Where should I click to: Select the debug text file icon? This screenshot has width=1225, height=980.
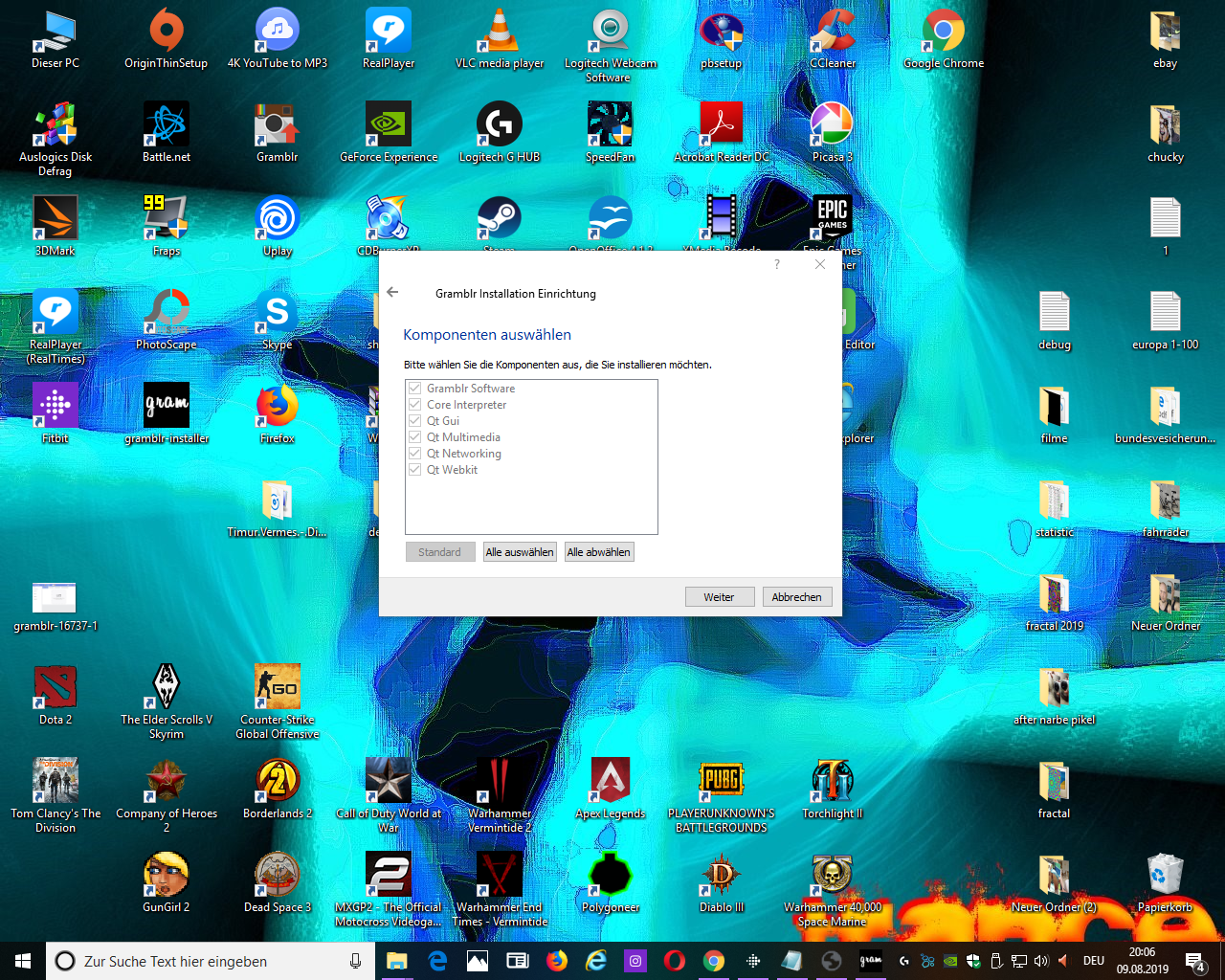[x=1055, y=322]
